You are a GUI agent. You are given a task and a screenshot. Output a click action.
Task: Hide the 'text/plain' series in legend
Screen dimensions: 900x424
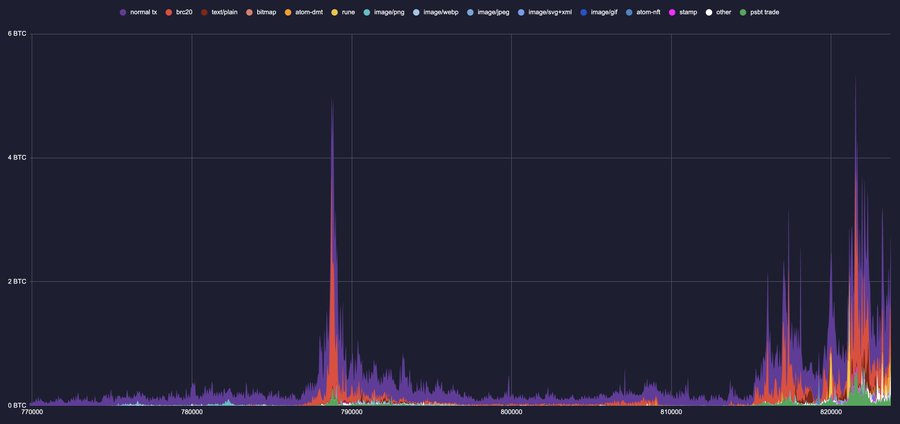(x=219, y=12)
